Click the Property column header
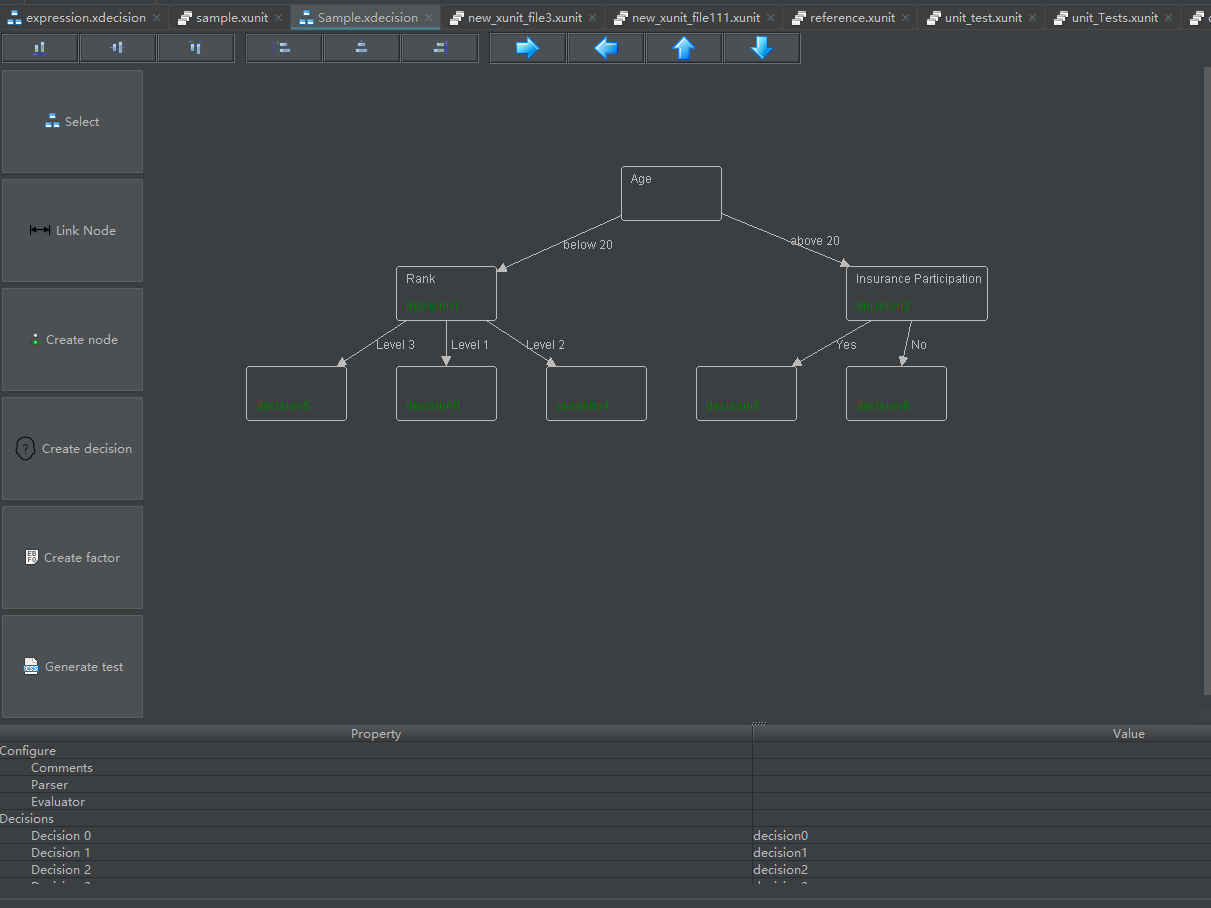 click(x=376, y=733)
